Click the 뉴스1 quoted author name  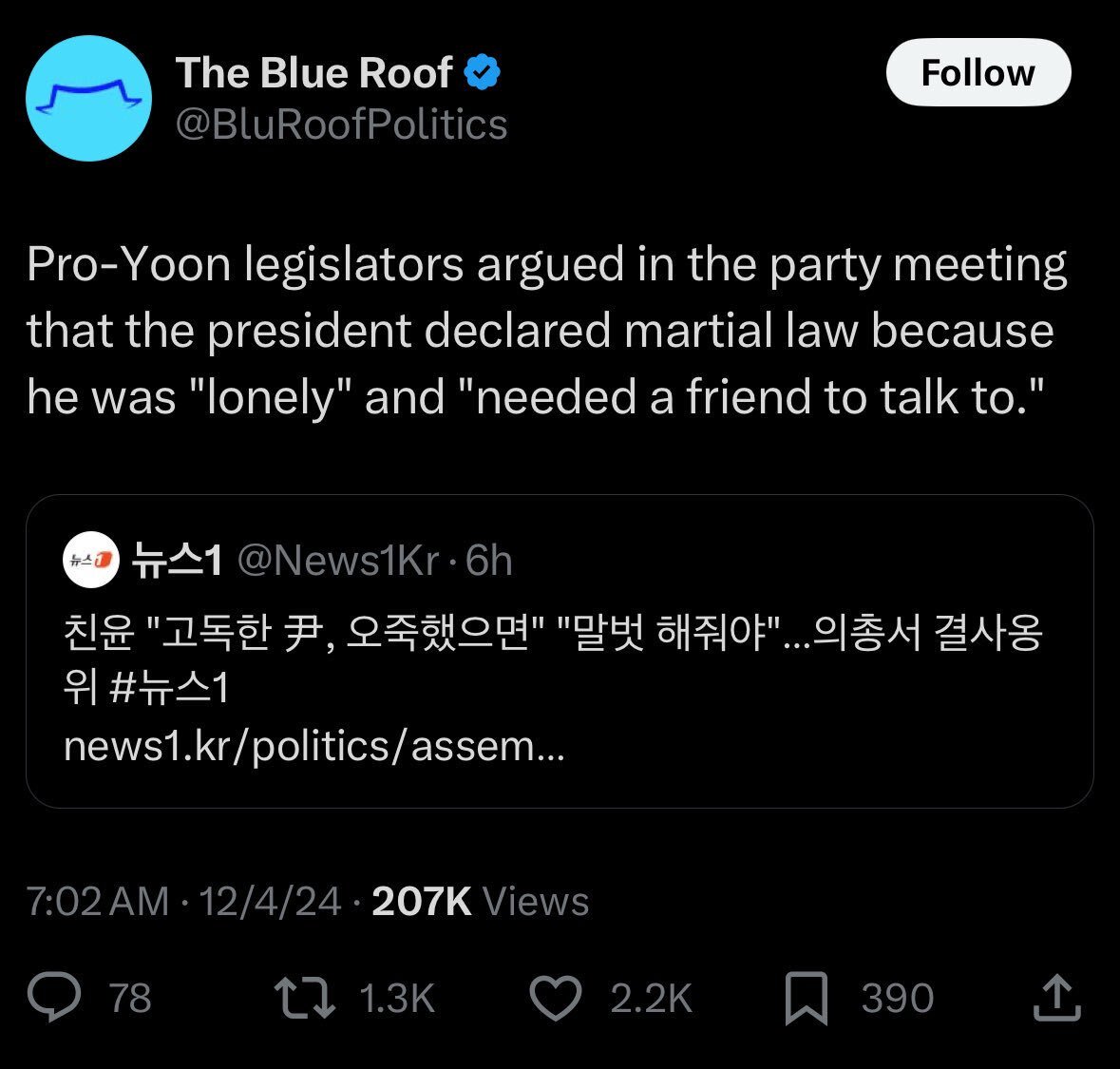(x=177, y=561)
